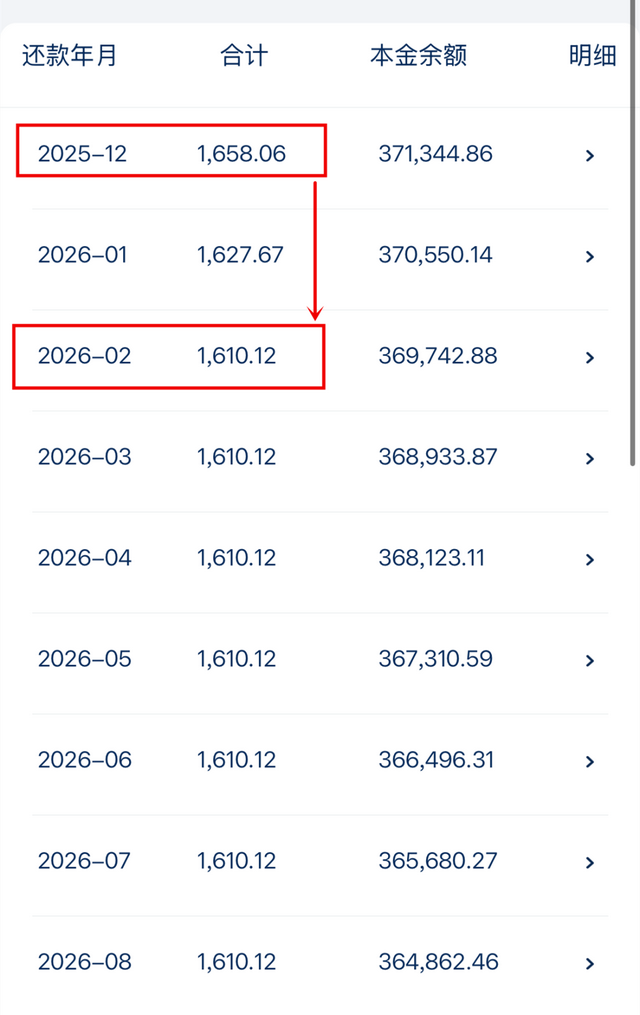Open details chevron for 2025-12 repayment
Image resolution: width=640 pixels, height=1015 pixels.
(590, 155)
